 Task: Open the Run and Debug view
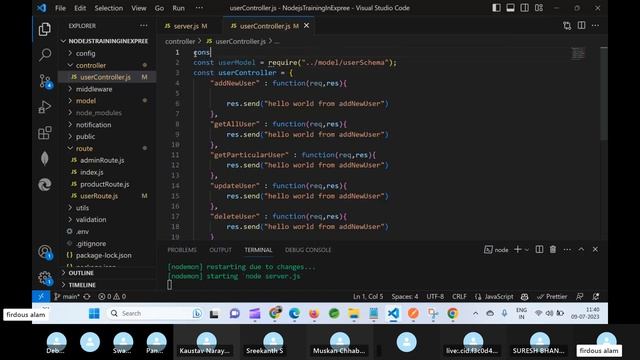click(x=44, y=107)
